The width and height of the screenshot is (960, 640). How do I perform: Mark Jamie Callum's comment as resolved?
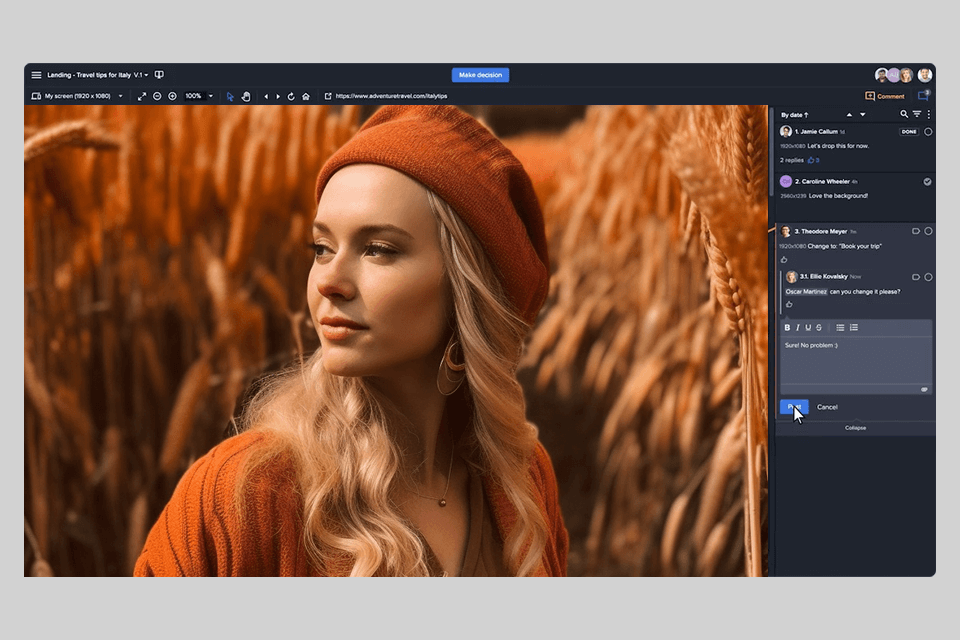click(x=928, y=132)
